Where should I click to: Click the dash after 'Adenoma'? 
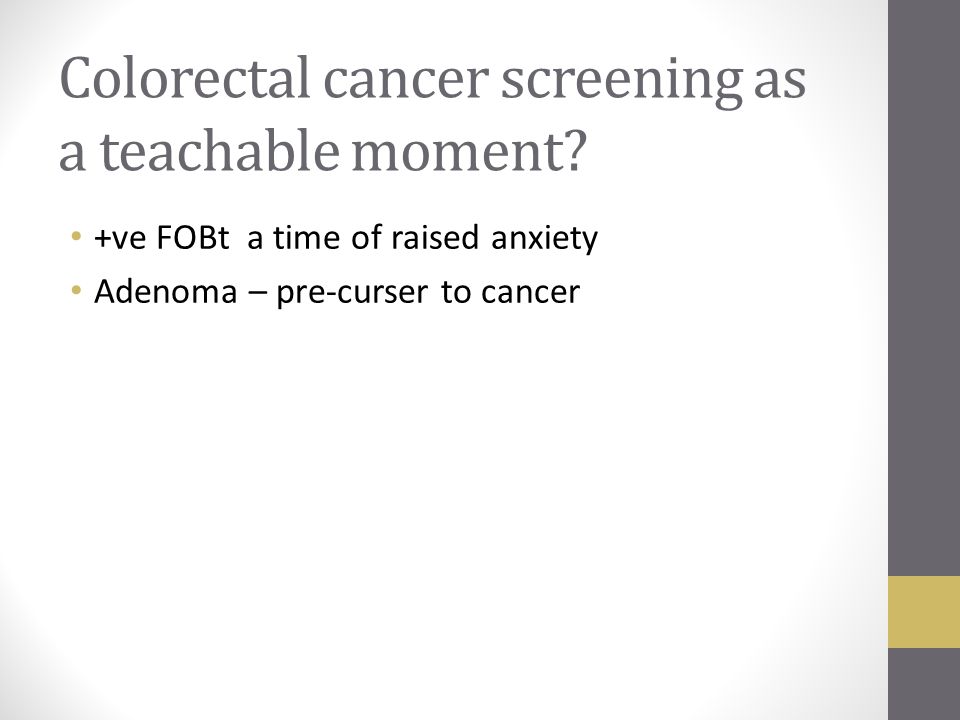click(257, 293)
